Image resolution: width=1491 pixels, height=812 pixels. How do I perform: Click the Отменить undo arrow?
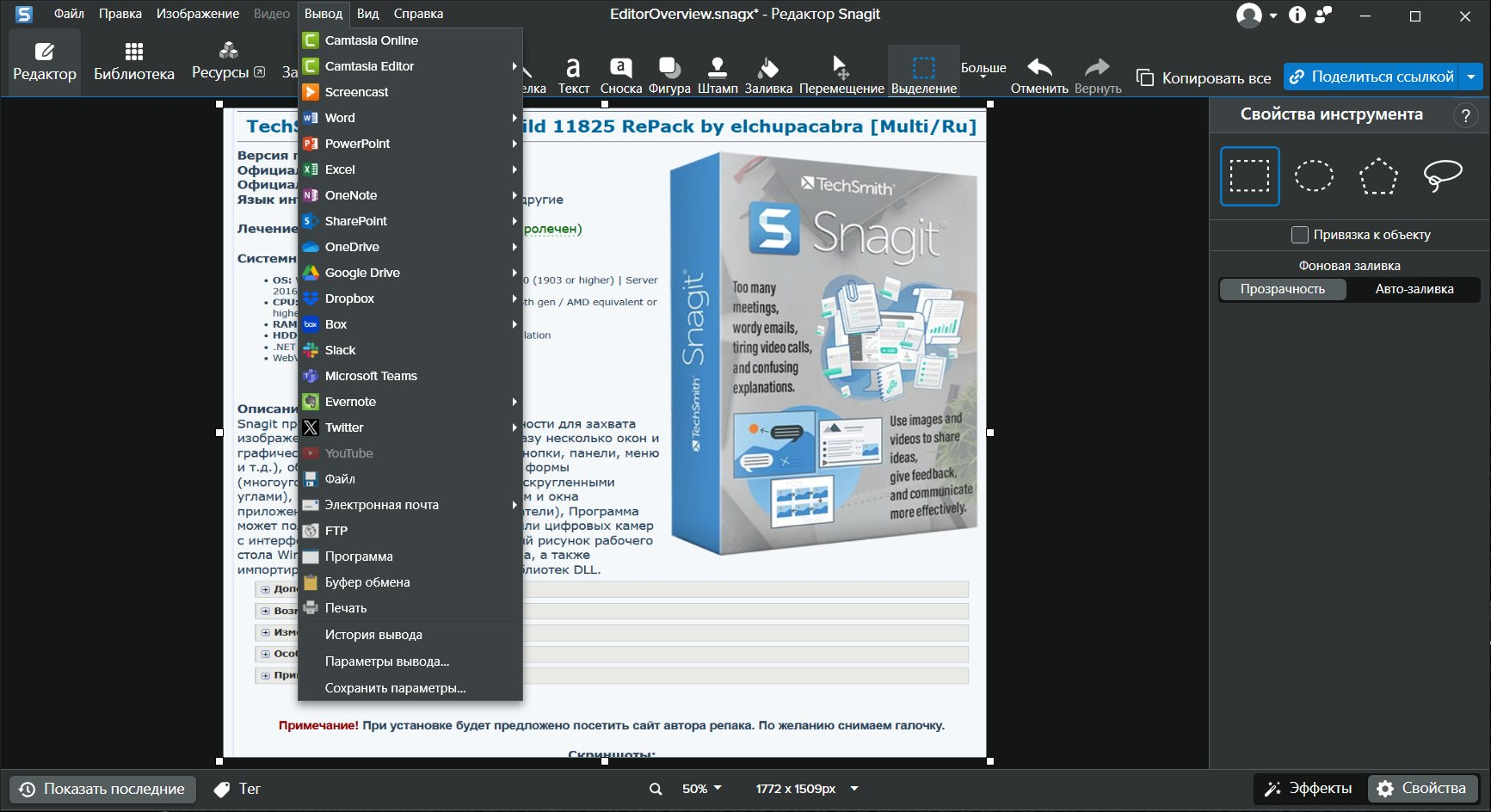pyautogui.click(x=1039, y=75)
